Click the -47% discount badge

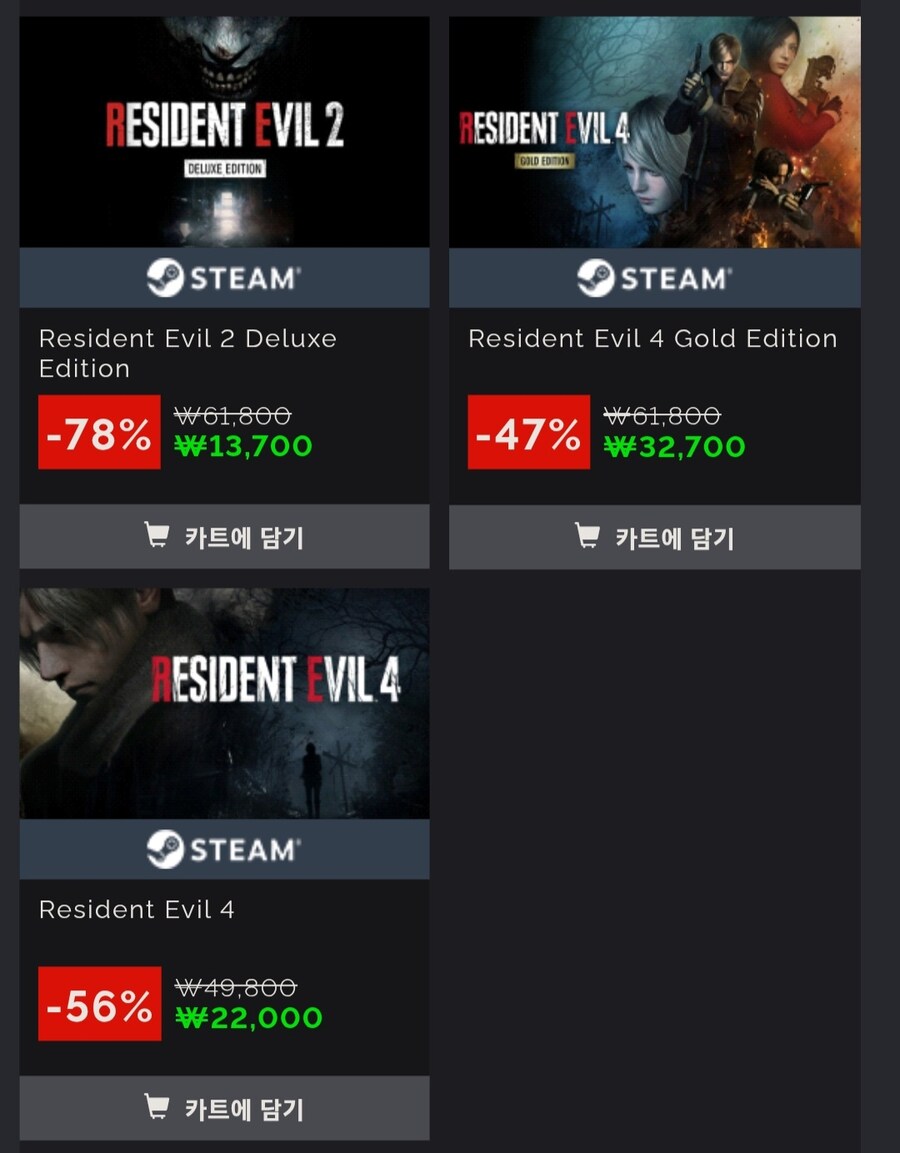coord(529,432)
